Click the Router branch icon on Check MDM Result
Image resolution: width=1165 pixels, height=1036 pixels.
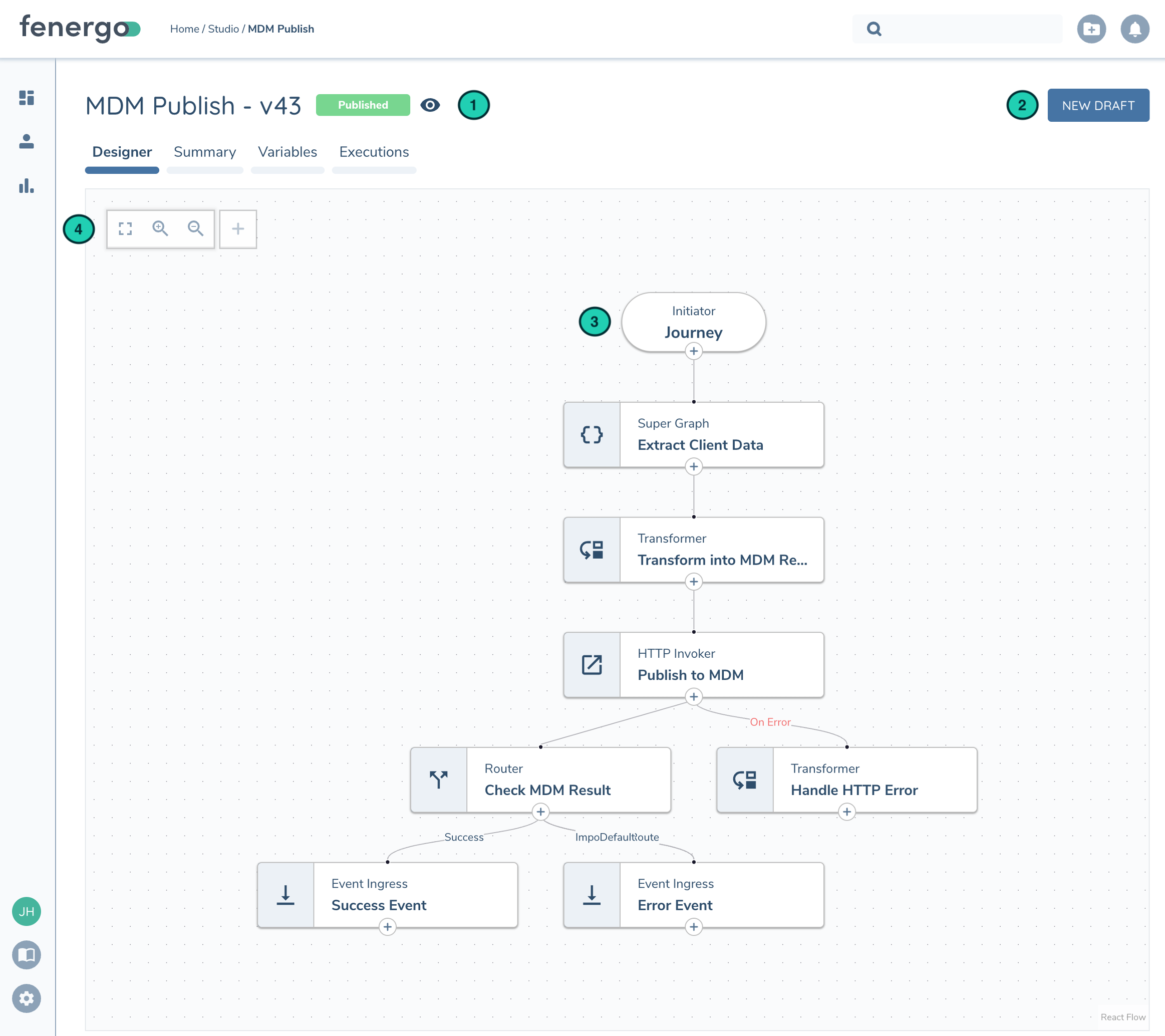pos(438,779)
